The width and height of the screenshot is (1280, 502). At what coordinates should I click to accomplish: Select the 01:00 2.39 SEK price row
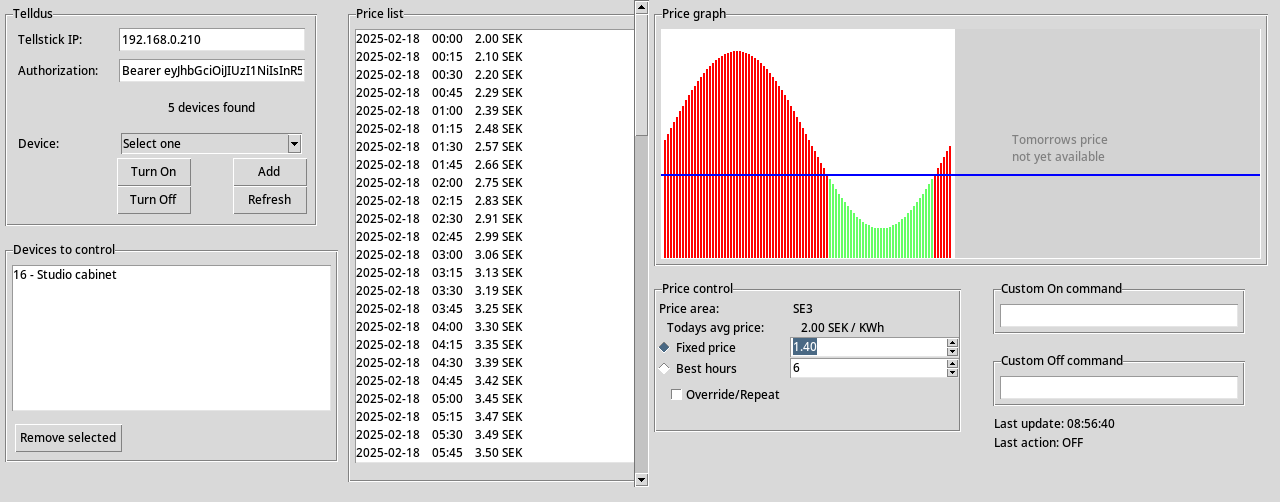pyautogui.click(x=494, y=110)
